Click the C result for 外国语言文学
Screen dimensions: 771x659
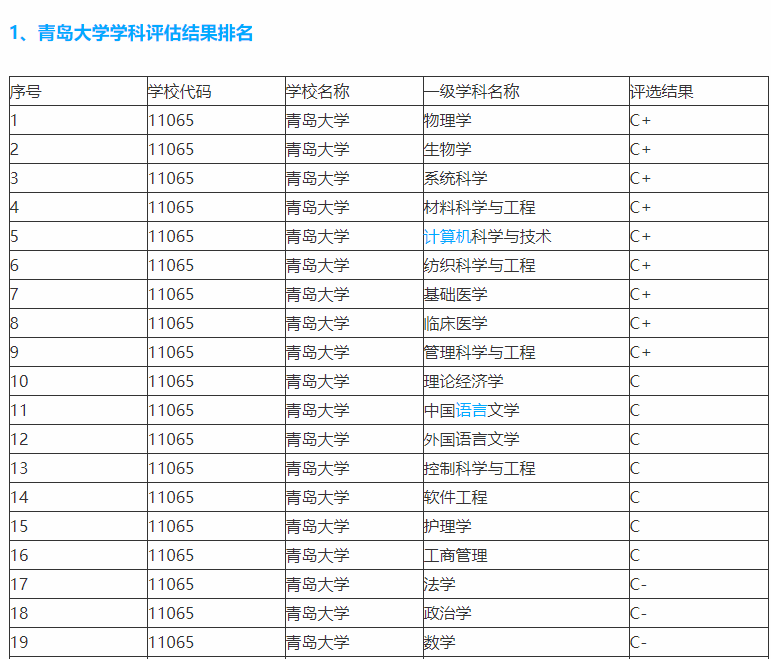699,439
